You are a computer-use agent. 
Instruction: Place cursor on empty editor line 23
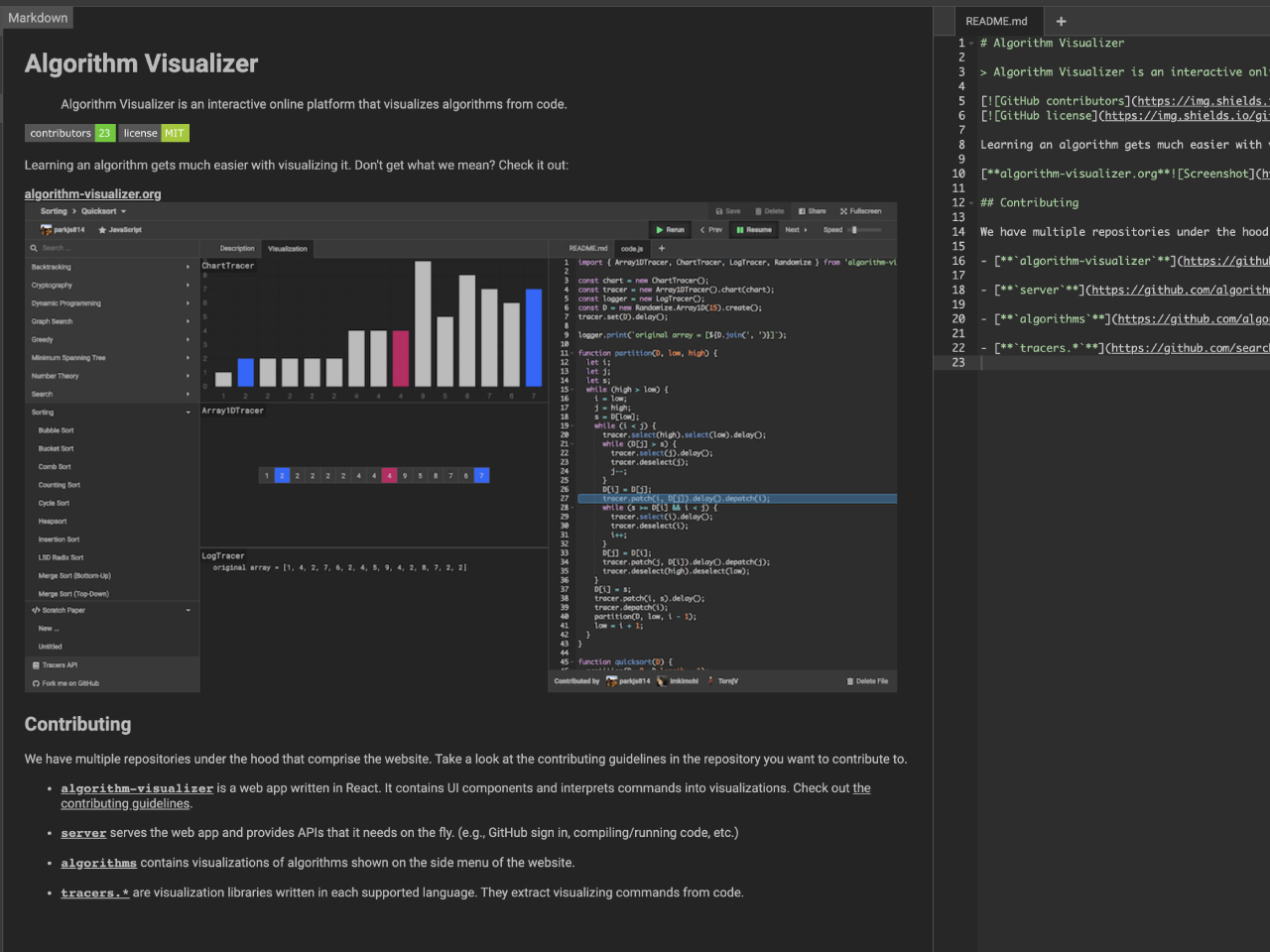[1123, 363]
